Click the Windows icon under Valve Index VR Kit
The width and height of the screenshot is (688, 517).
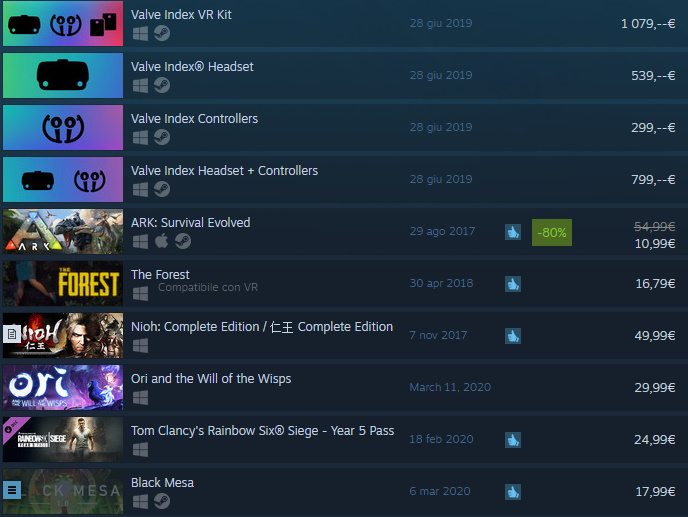pos(140,33)
